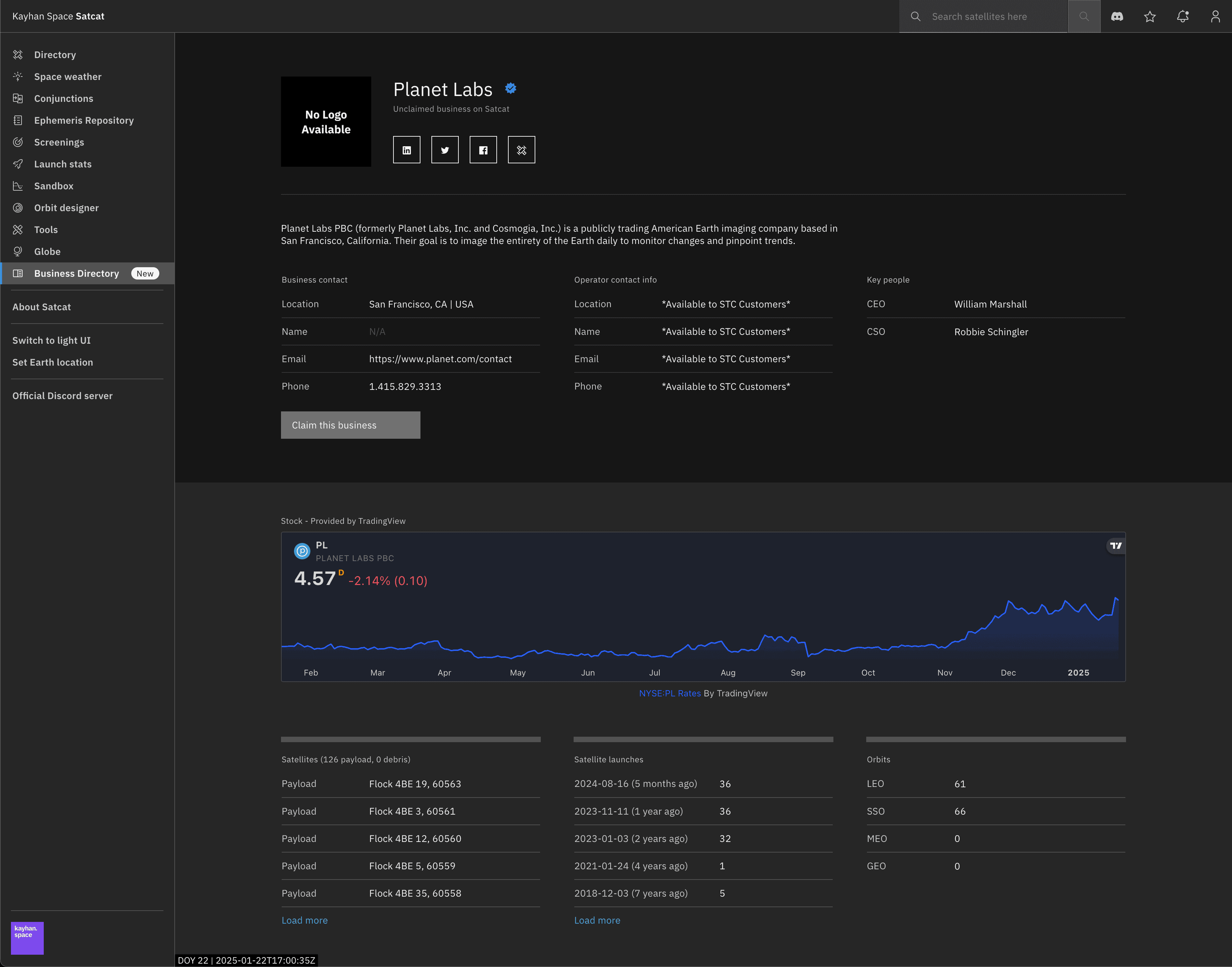This screenshot has height=967, width=1232.
Task: Open favorites star icon
Action: click(1150, 16)
